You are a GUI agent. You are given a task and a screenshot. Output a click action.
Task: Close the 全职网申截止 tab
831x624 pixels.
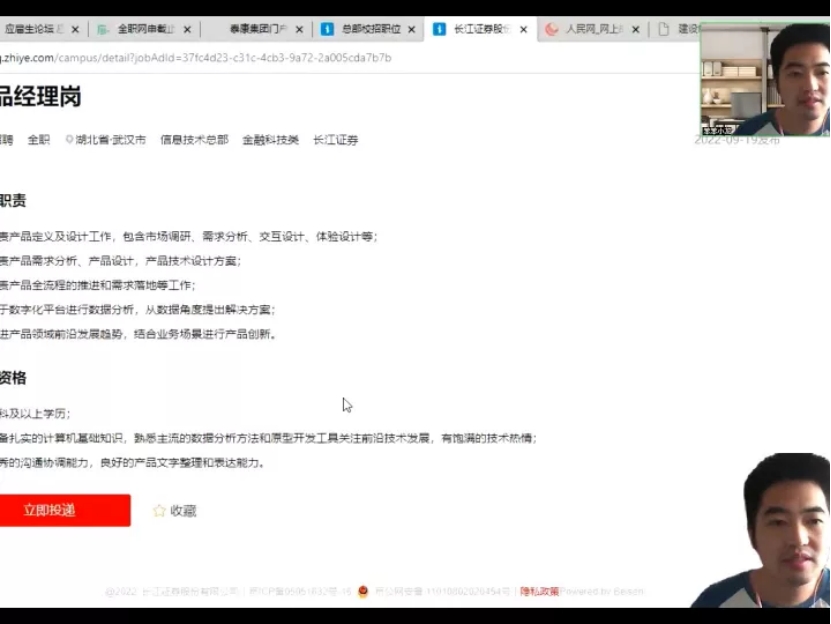[187, 30]
